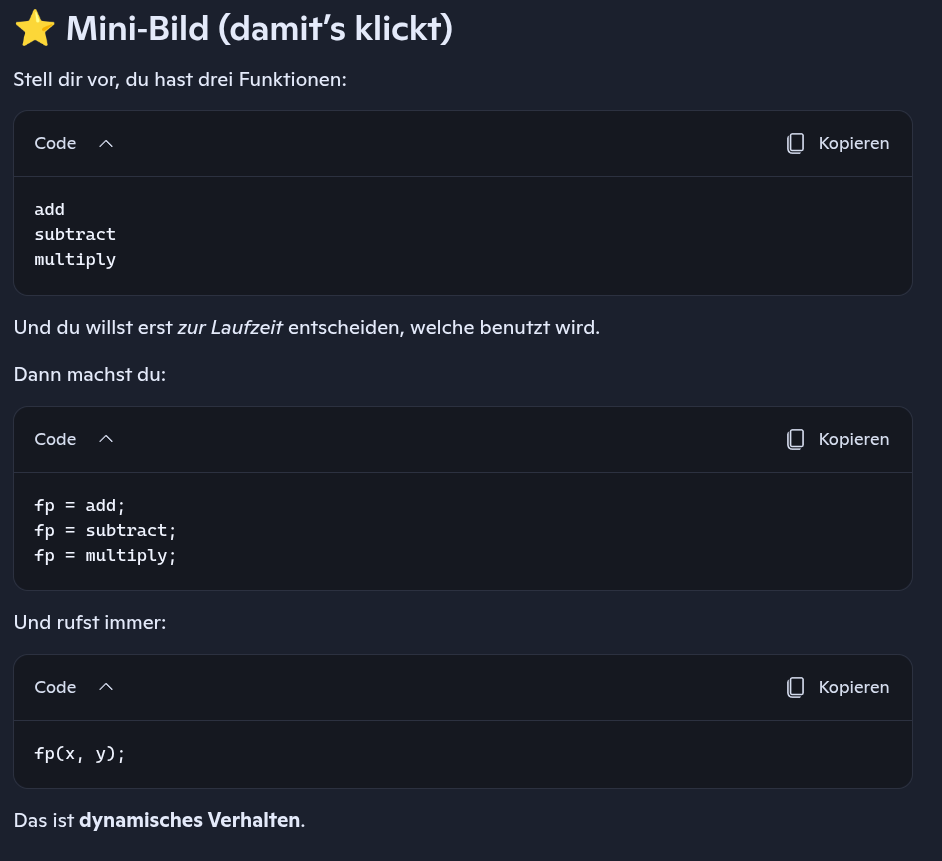Click Kopieren on the fp(x, y) block
Image resolution: width=942 pixels, height=861 pixels.
pyautogui.click(x=854, y=687)
